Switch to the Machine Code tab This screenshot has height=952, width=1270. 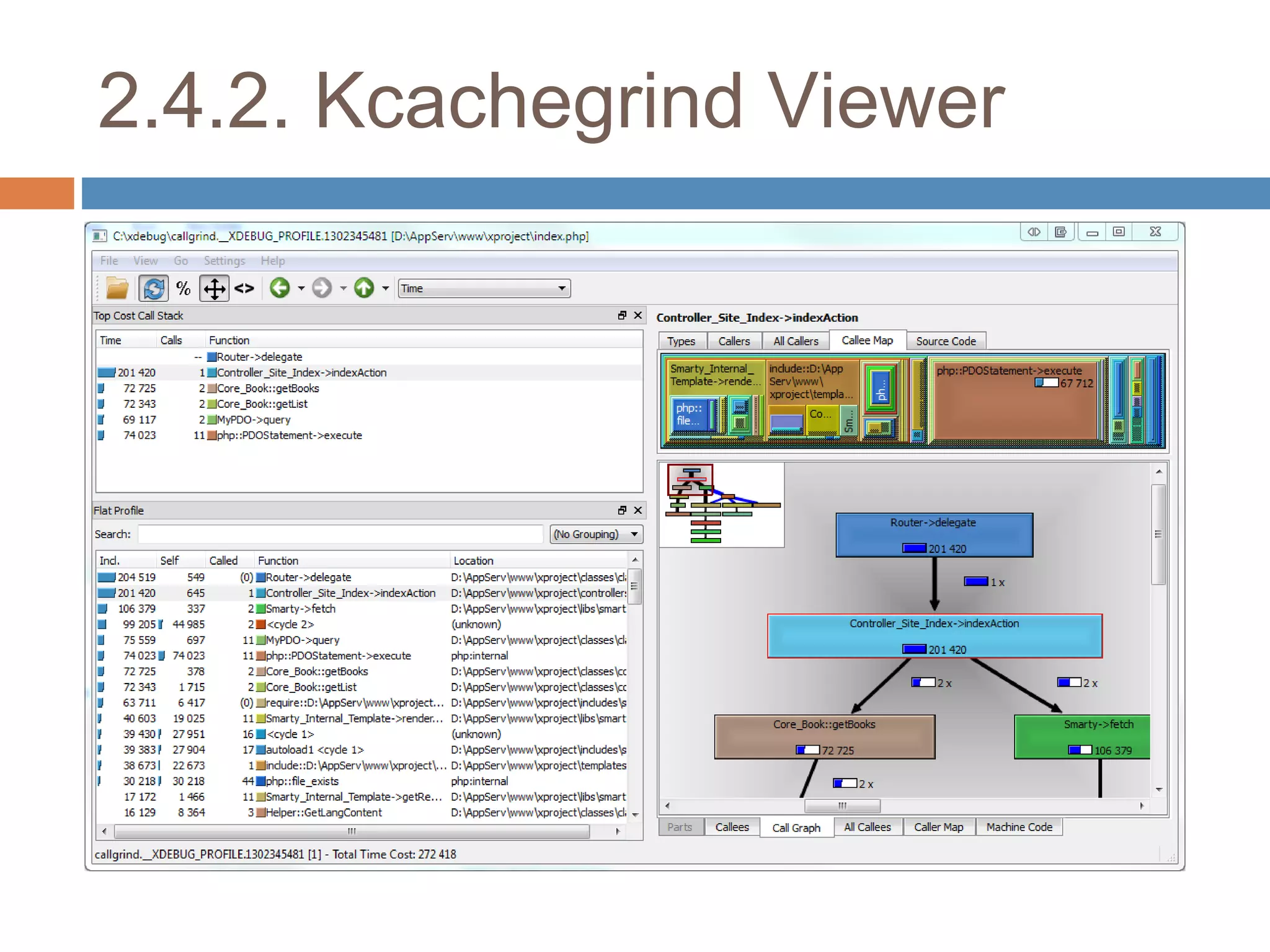[x=1019, y=827]
